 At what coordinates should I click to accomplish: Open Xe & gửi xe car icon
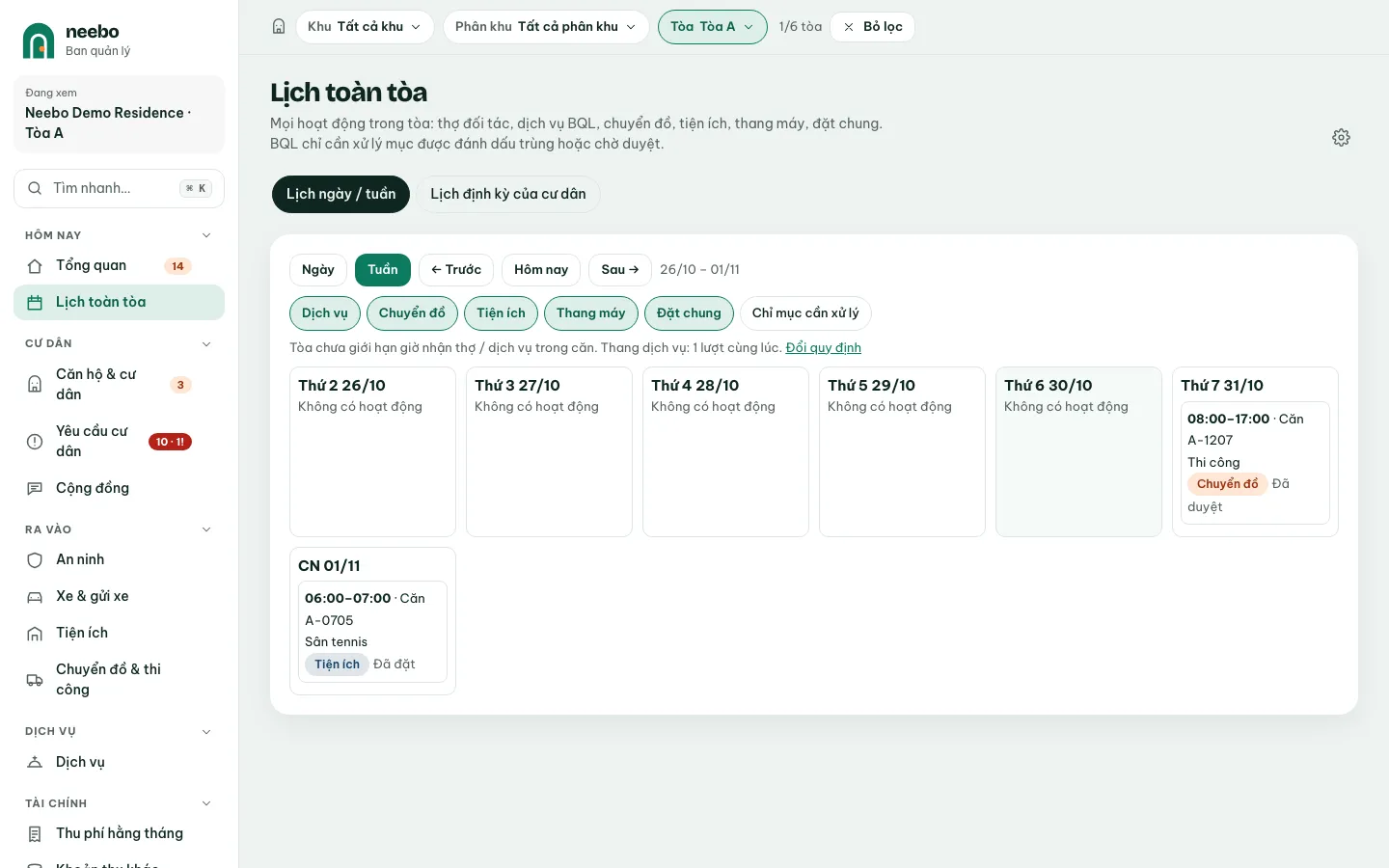point(35,597)
